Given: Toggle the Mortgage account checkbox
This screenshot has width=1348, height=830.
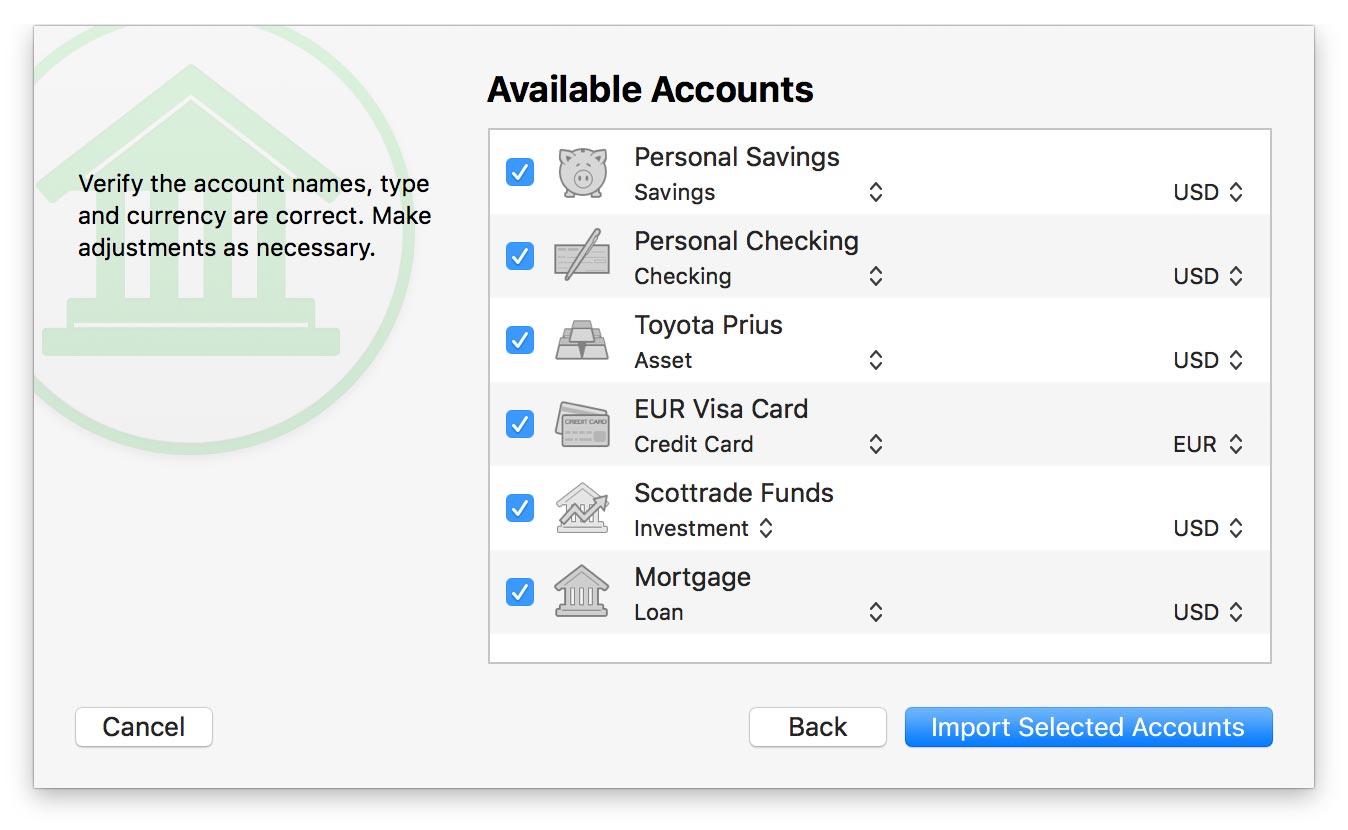Looking at the screenshot, I should coord(520,592).
